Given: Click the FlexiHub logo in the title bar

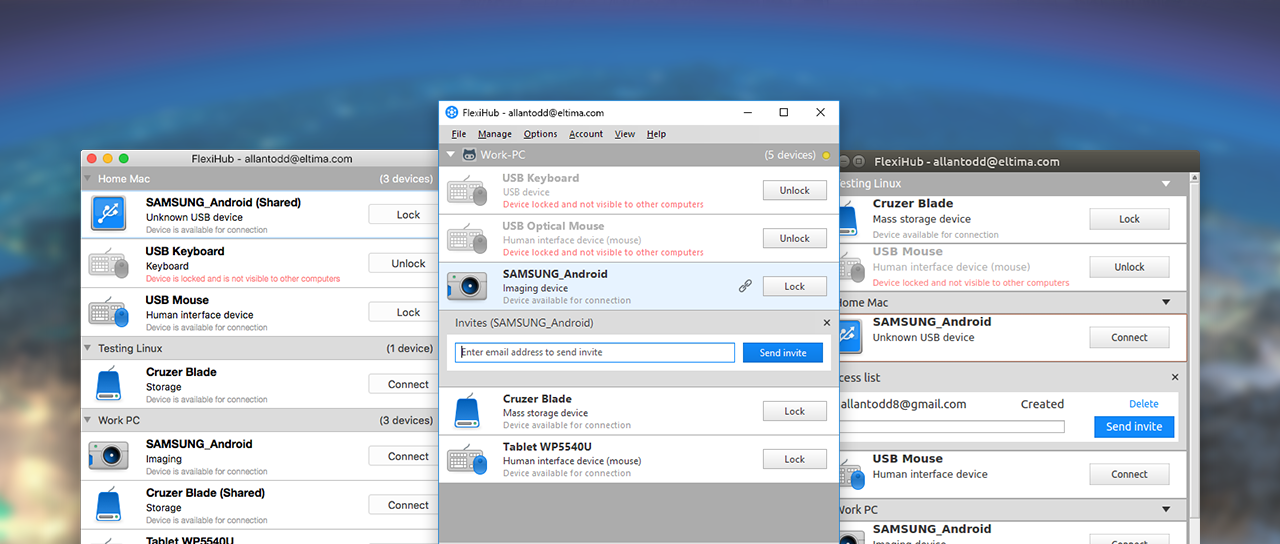Looking at the screenshot, I should pyautogui.click(x=452, y=112).
